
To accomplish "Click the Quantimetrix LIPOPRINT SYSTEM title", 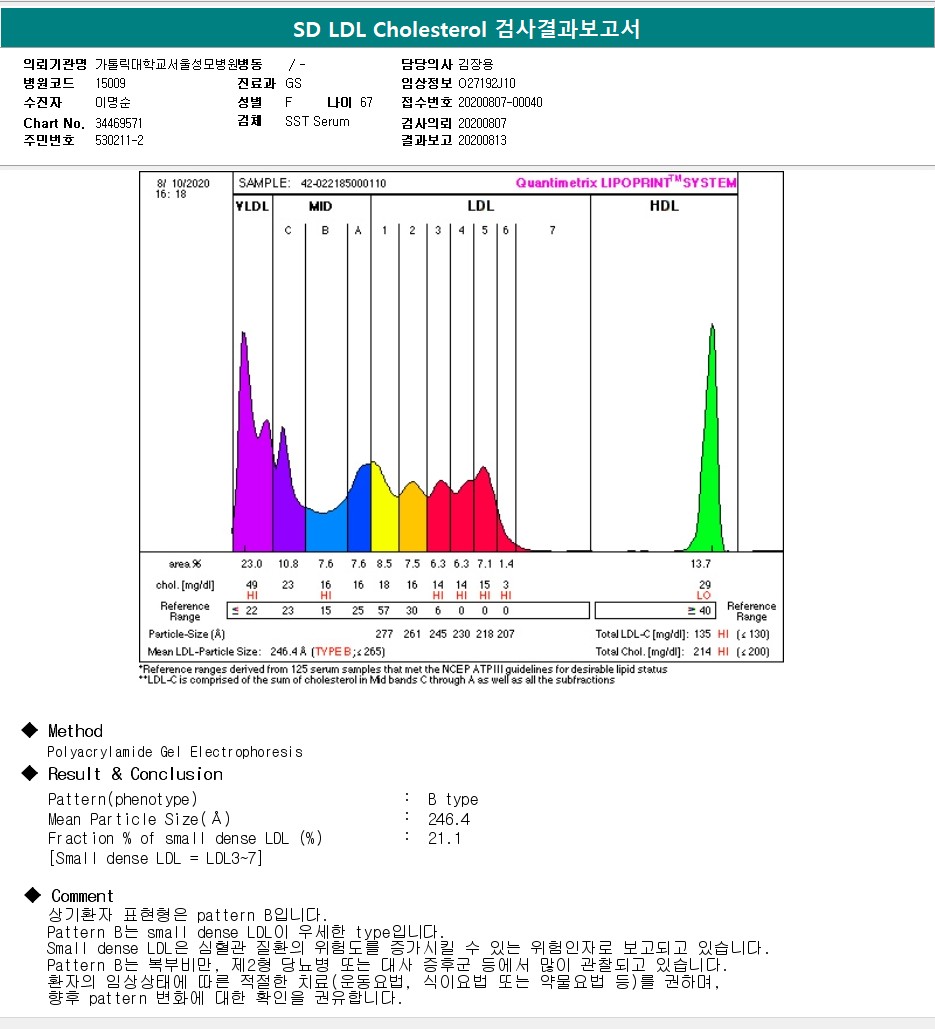I will [625, 182].
